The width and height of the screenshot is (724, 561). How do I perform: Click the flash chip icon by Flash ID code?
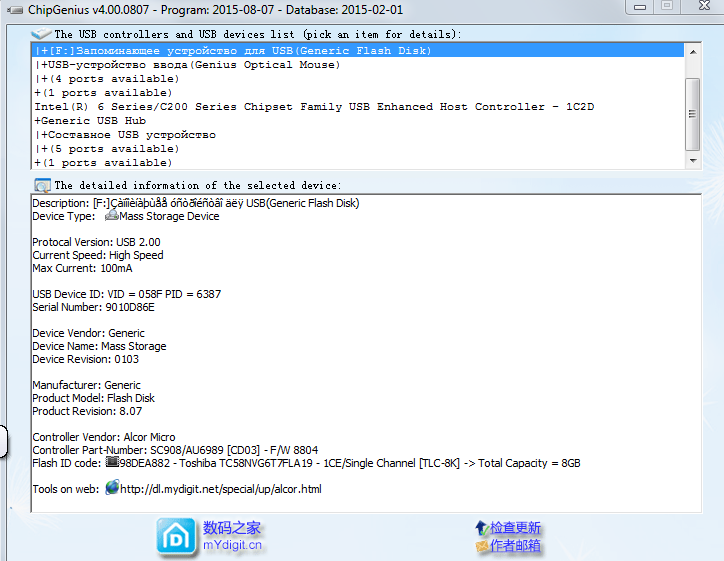pos(112,462)
